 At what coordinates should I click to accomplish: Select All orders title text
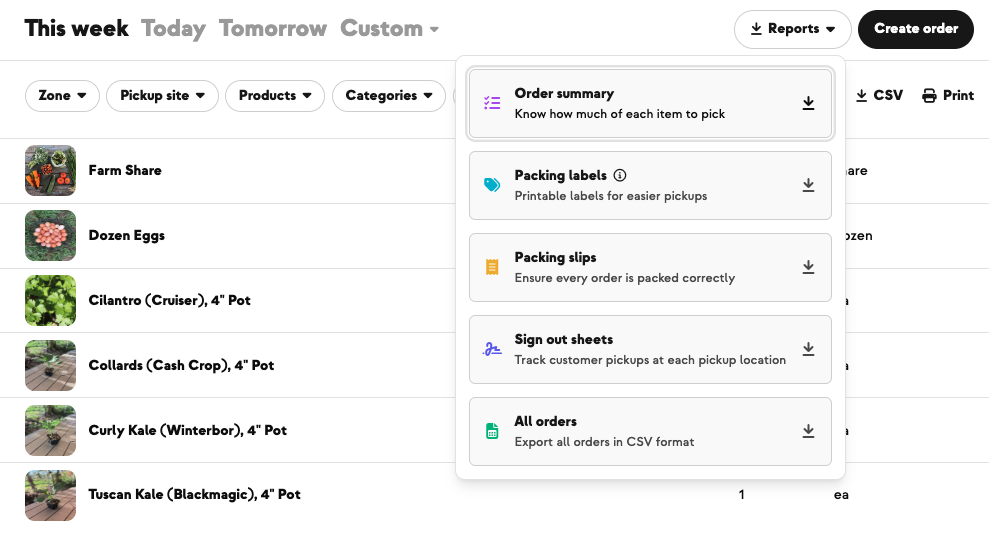(545, 421)
